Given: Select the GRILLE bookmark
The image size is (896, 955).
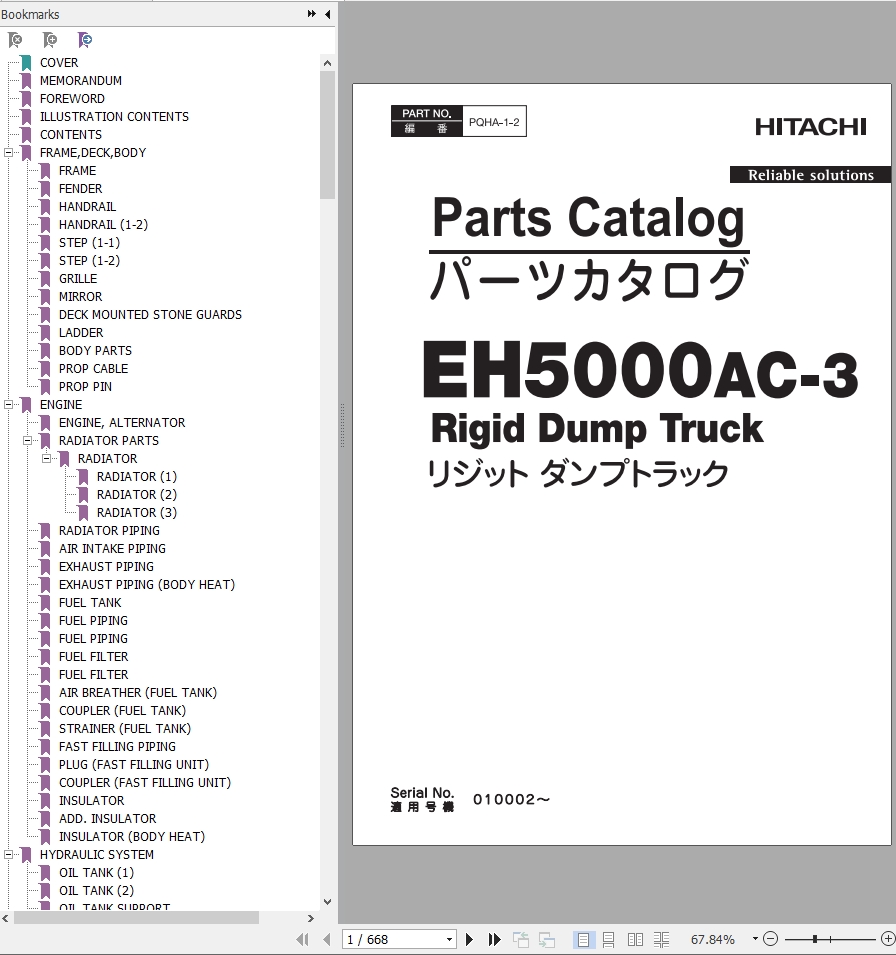Looking at the screenshot, I should (78, 278).
